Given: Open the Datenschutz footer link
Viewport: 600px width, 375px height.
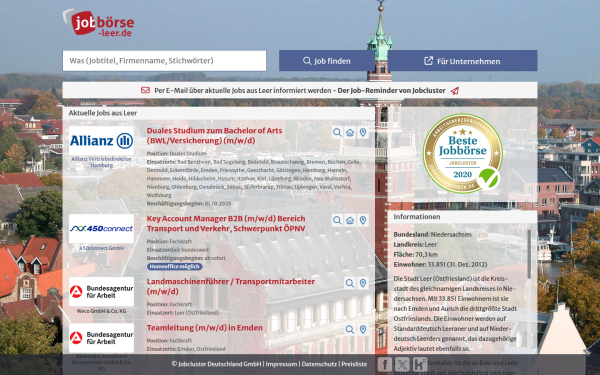Looking at the screenshot, I should [x=319, y=364].
